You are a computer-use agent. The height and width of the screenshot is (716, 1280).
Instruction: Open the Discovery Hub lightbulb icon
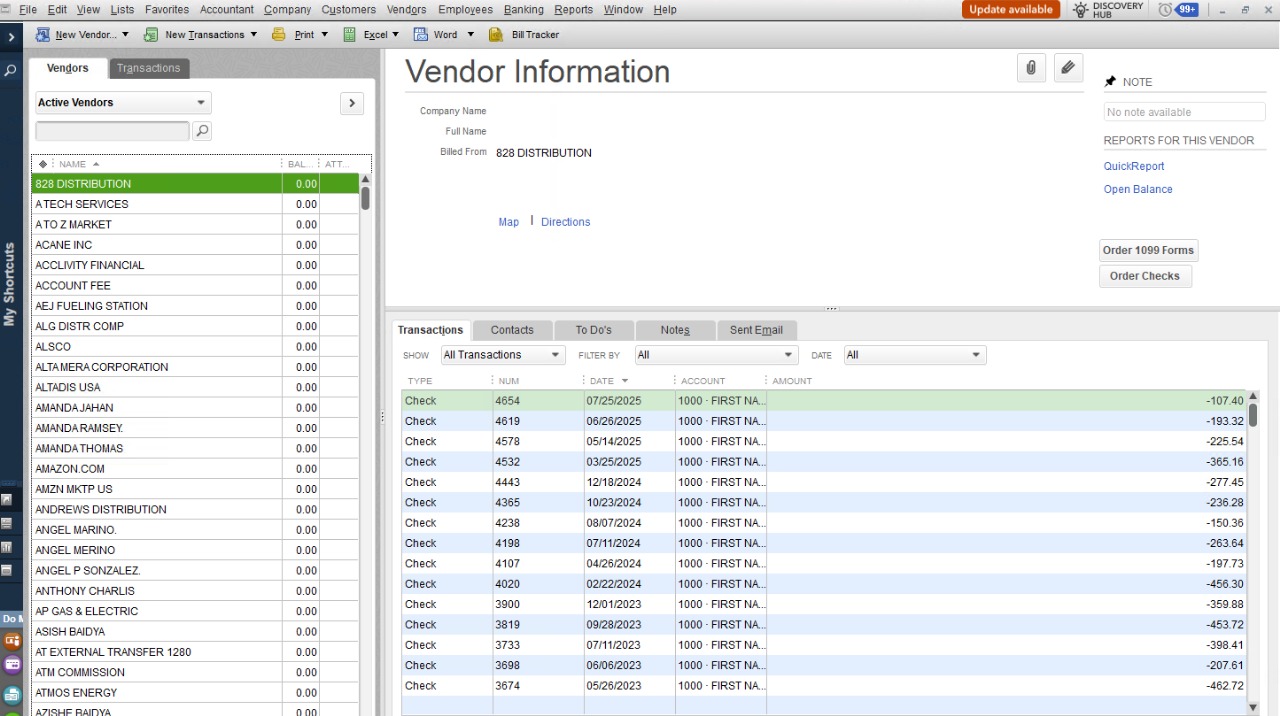[x=1080, y=10]
